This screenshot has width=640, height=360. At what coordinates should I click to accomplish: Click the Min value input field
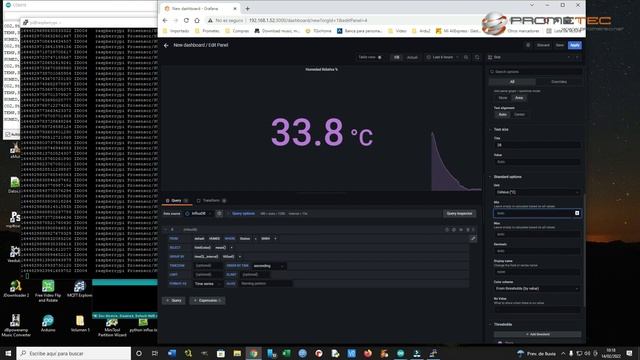tap(536, 213)
